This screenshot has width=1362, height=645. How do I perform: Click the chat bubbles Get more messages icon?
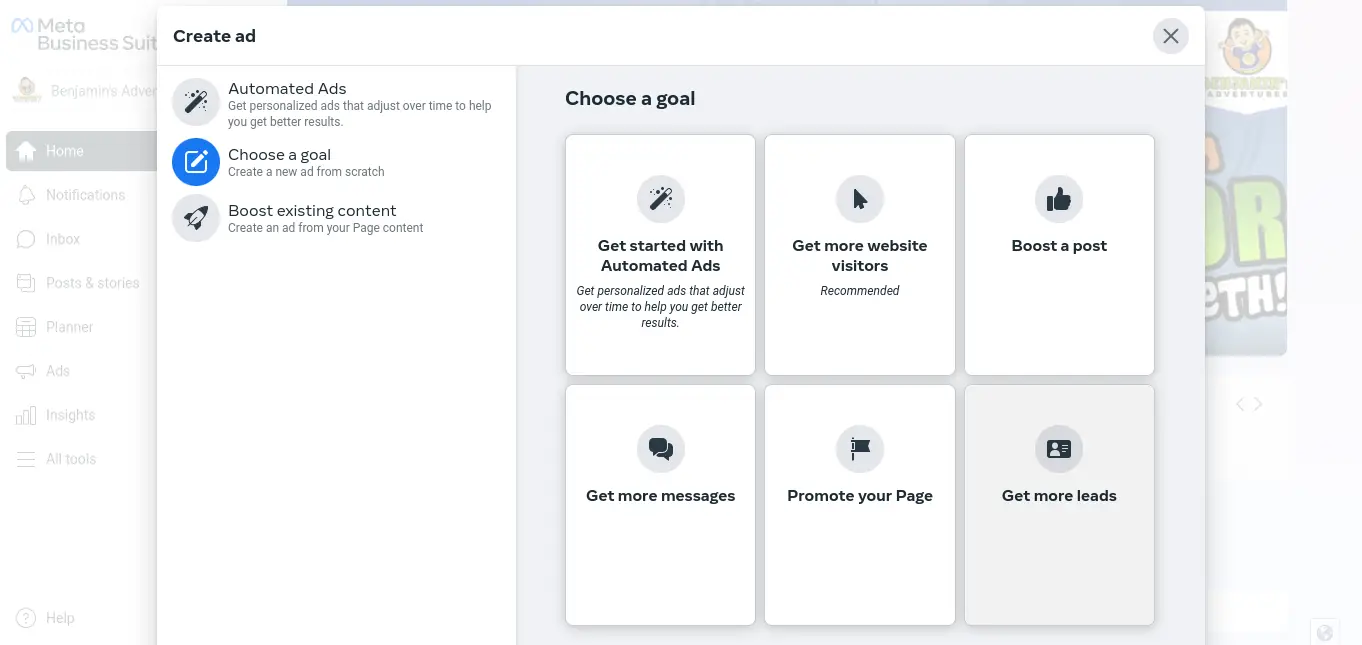[x=660, y=449]
